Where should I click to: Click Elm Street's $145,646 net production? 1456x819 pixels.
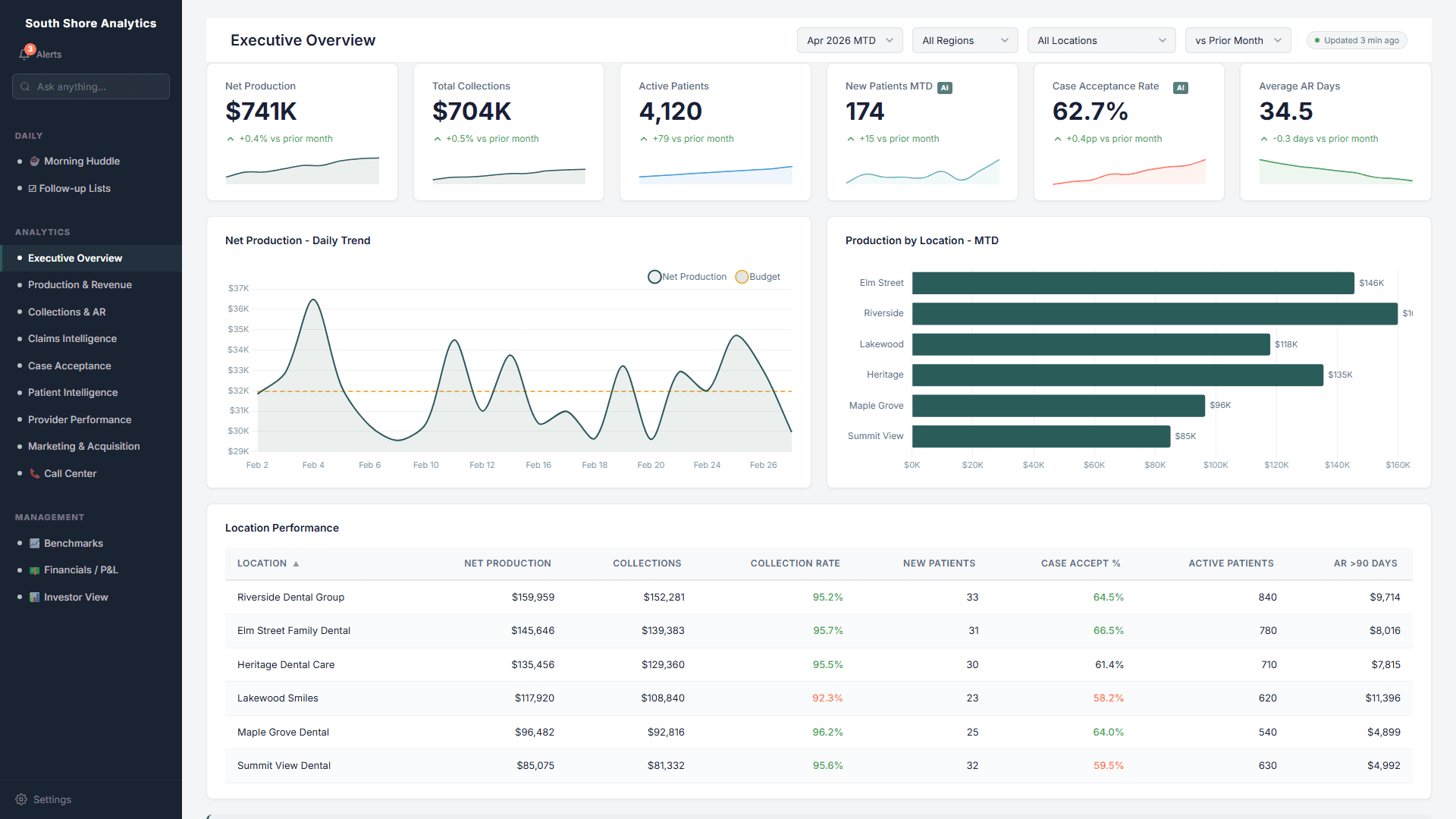[x=532, y=631]
